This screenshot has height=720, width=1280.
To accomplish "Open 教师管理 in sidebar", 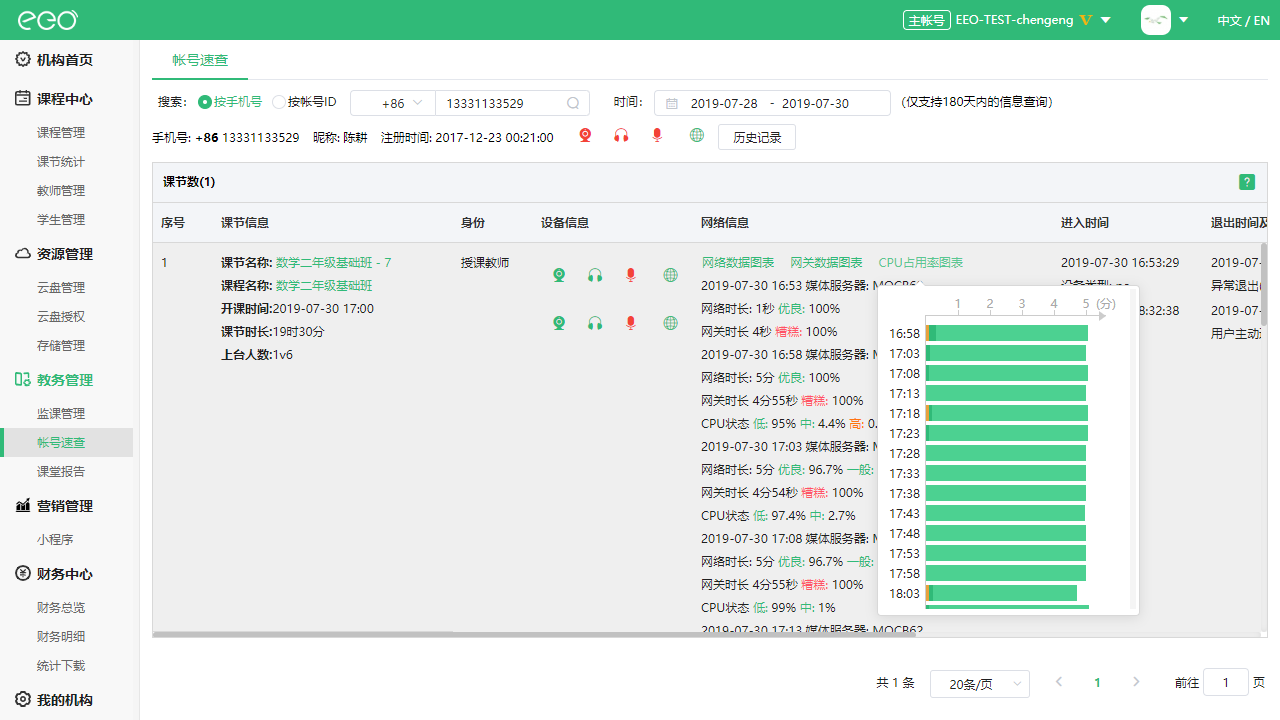I will [61, 191].
